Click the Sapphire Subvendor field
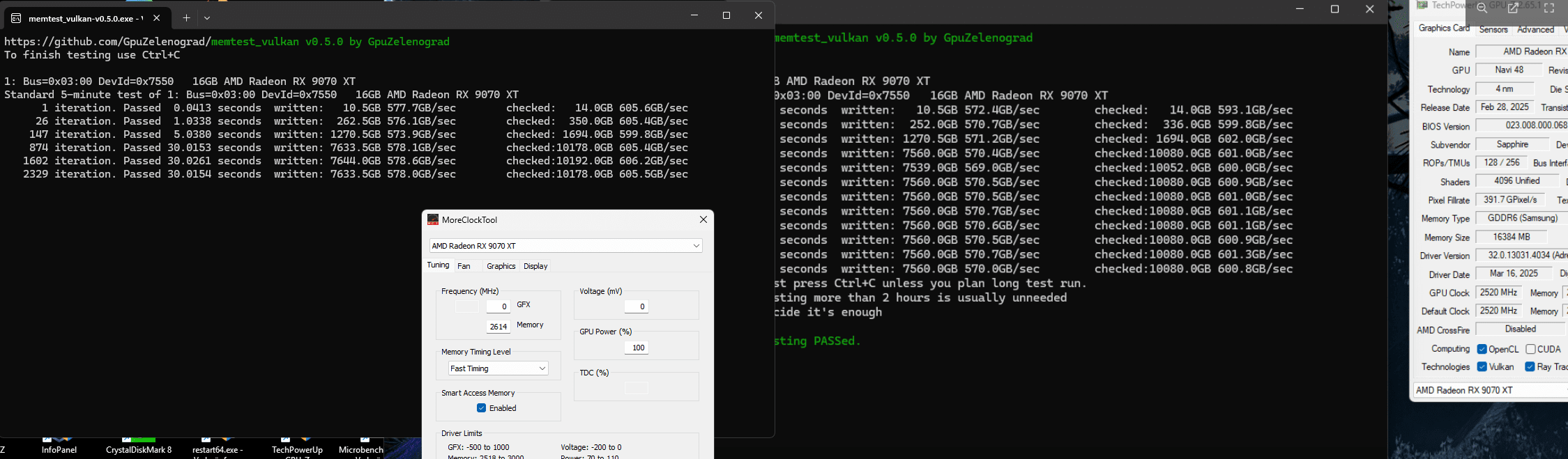The height and width of the screenshot is (459, 1568). 1512,144
